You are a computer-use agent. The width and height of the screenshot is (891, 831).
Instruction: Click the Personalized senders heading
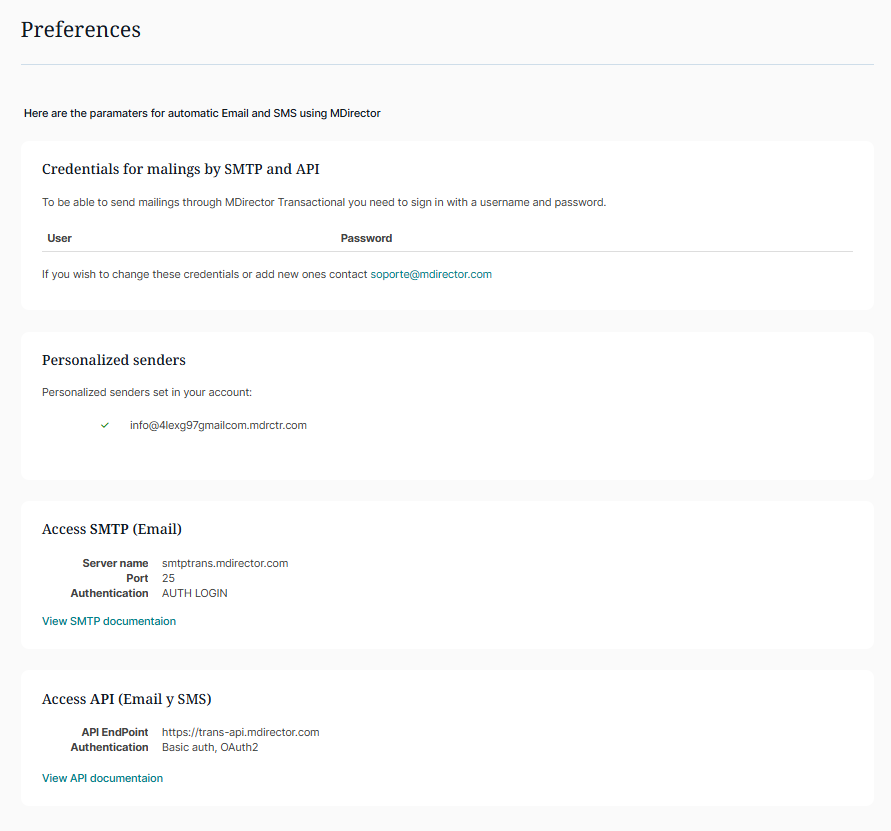tap(114, 360)
